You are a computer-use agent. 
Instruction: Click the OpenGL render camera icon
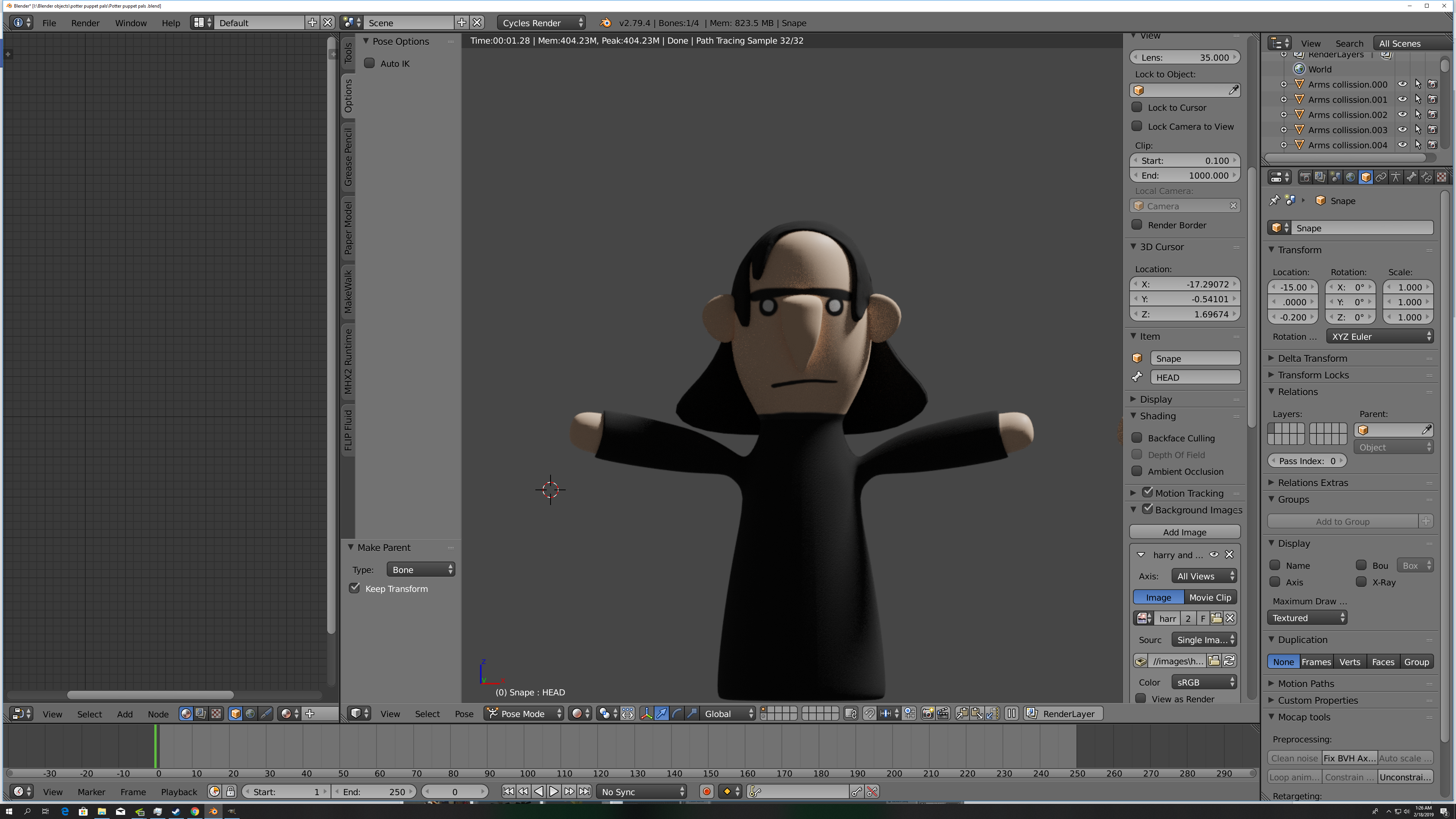927,714
